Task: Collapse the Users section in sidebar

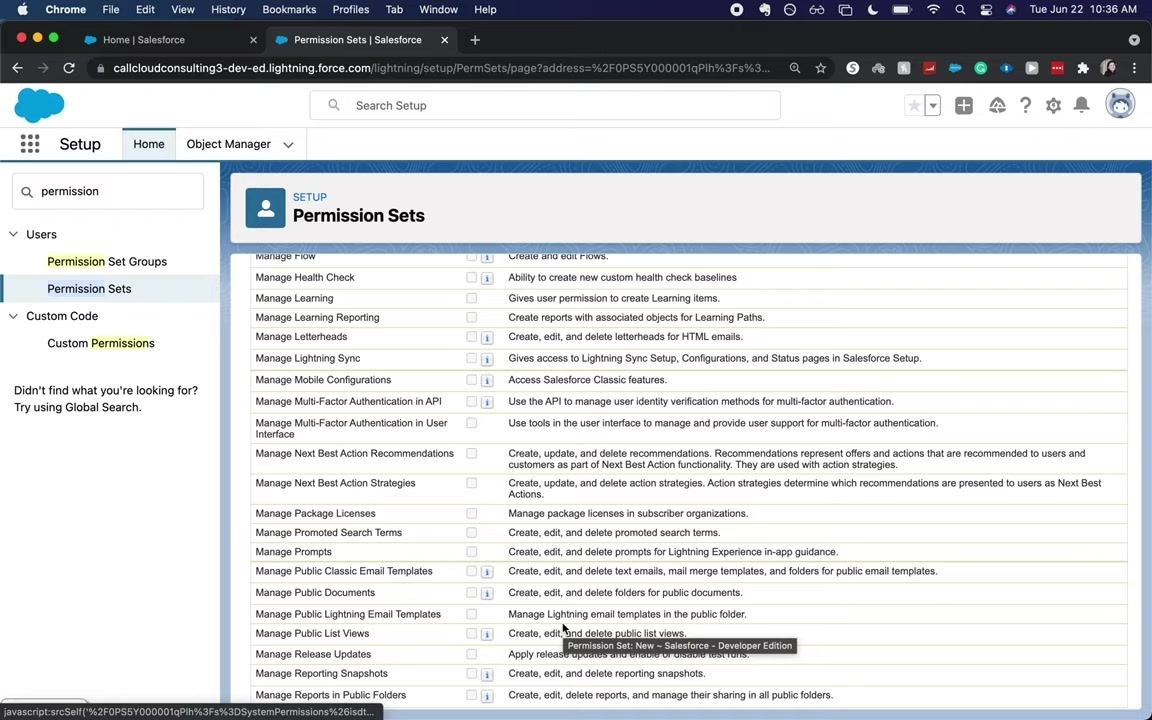Action: (13, 234)
